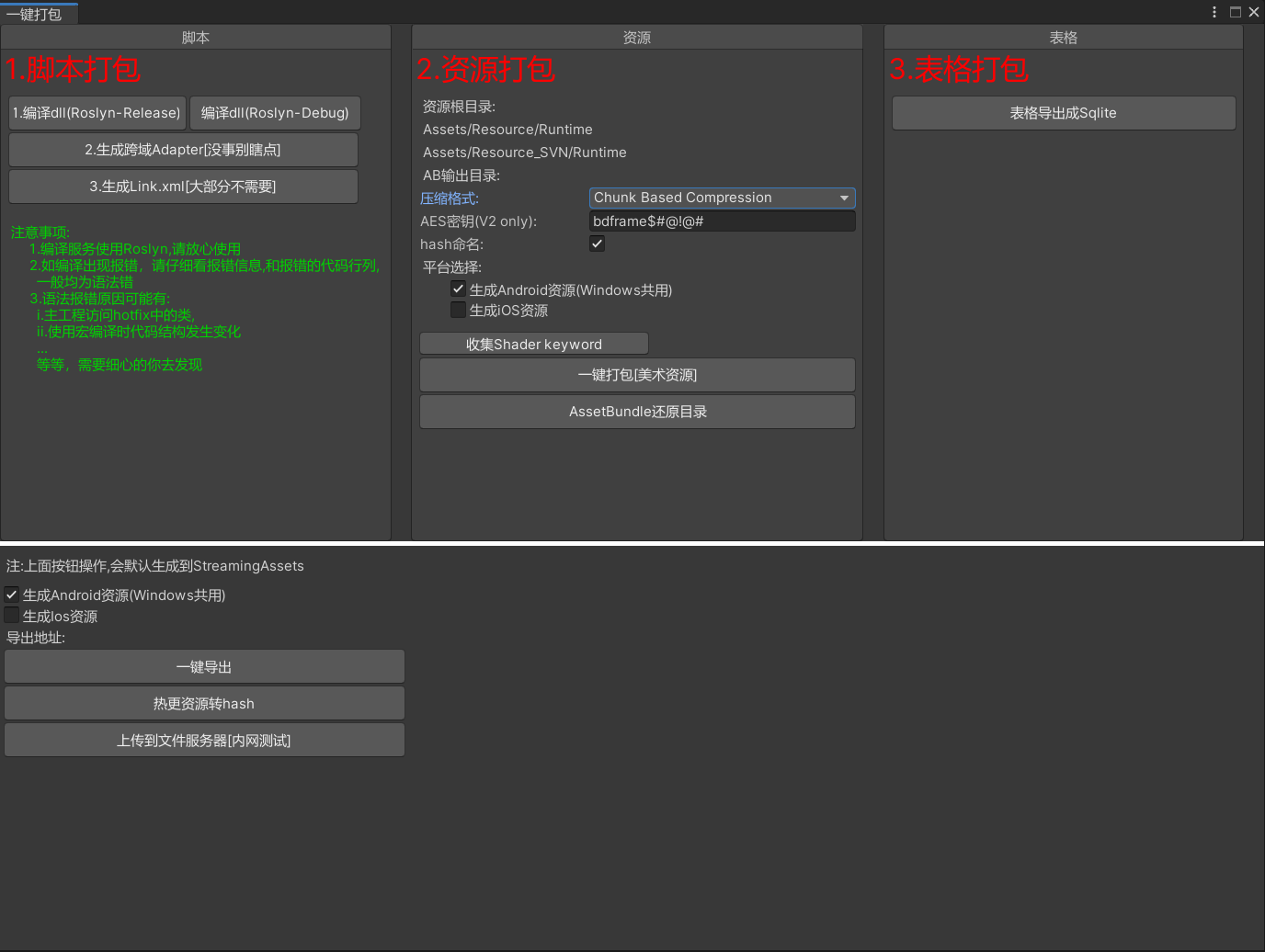Click the 脚本 panel header

196,38
